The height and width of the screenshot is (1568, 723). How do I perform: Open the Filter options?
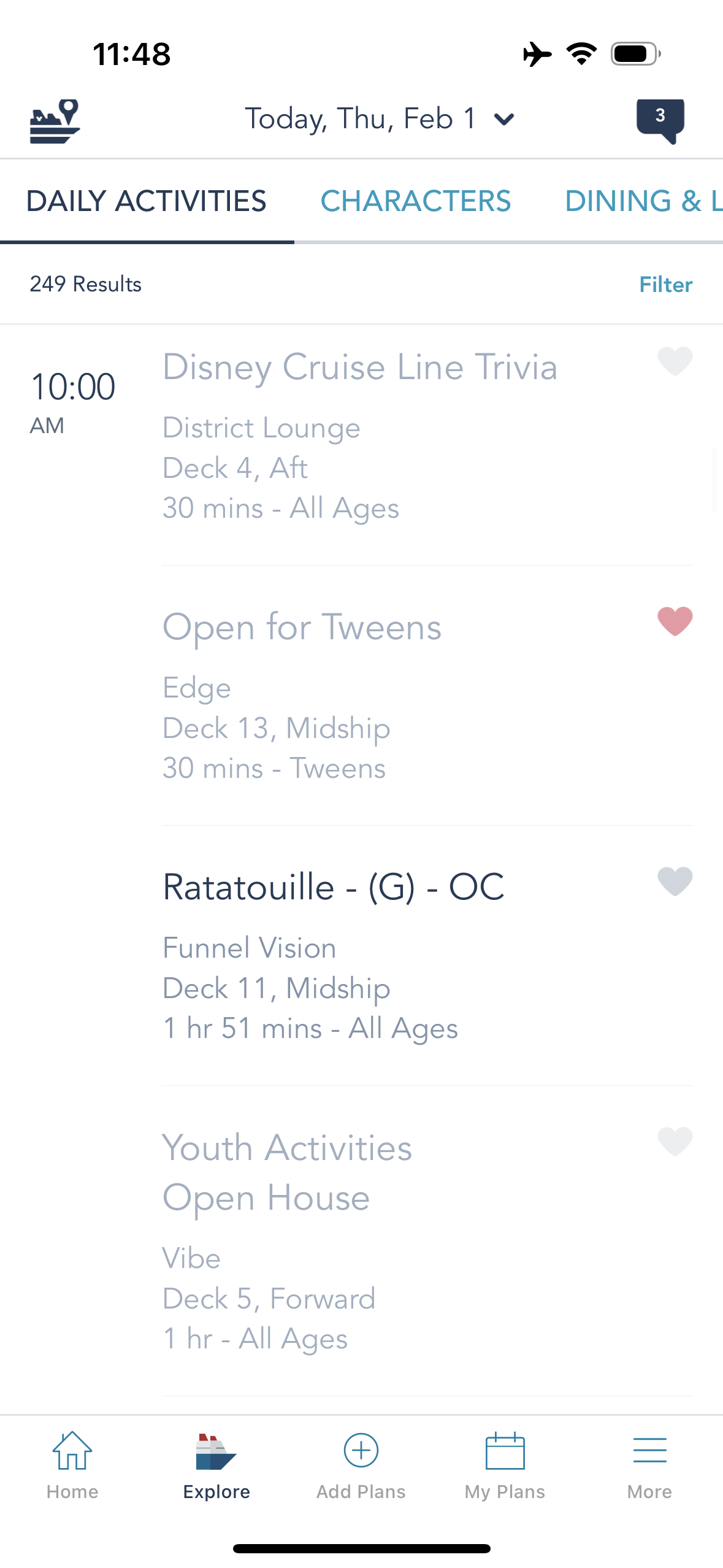665,285
